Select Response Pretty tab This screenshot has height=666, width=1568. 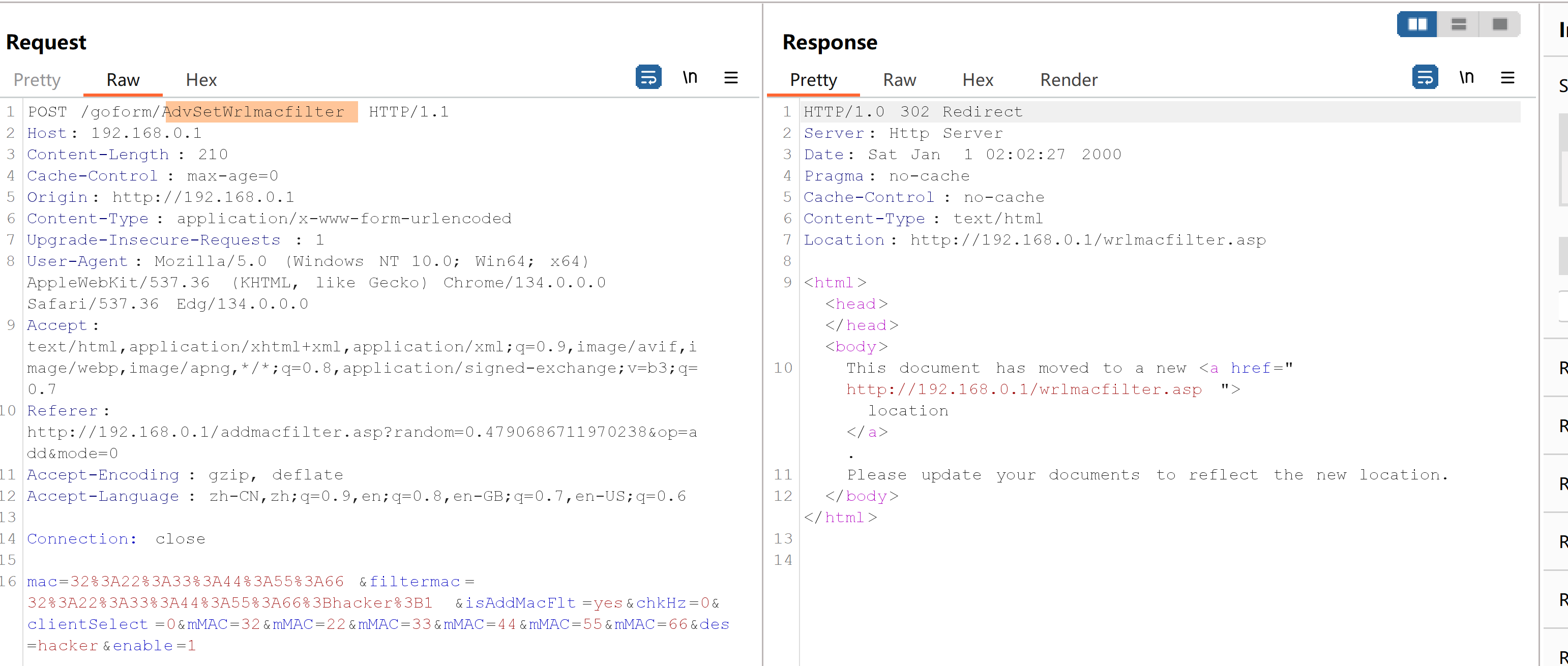pyautogui.click(x=813, y=80)
